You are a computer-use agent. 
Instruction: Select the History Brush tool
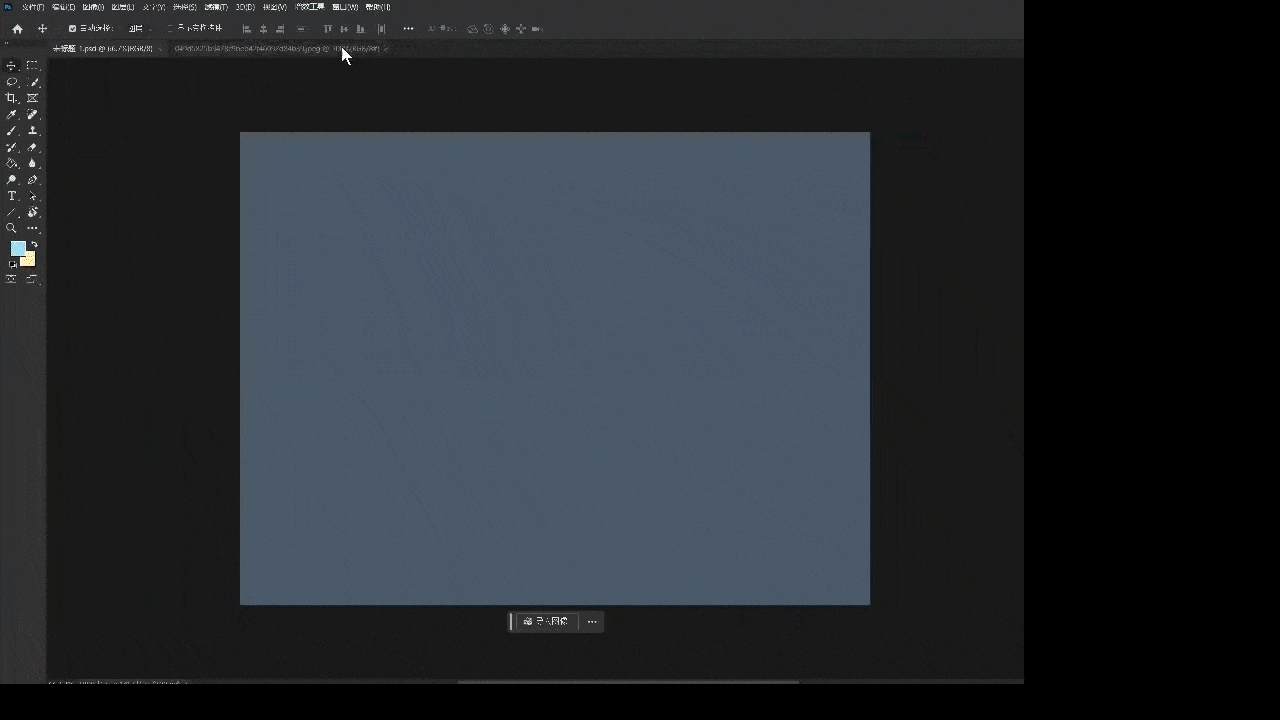[12, 147]
